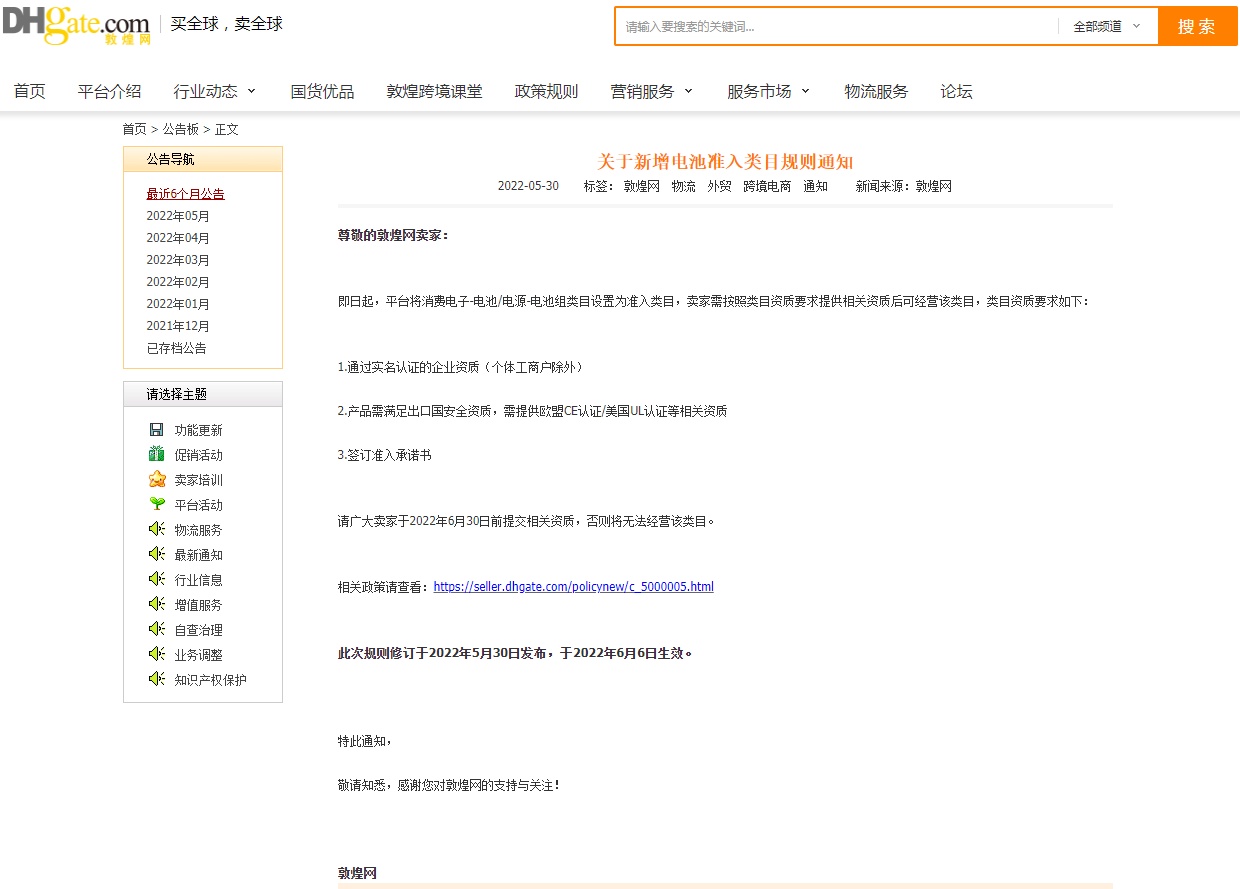
Task: Open the 2022年03月 announcement archive
Action: click(x=178, y=260)
